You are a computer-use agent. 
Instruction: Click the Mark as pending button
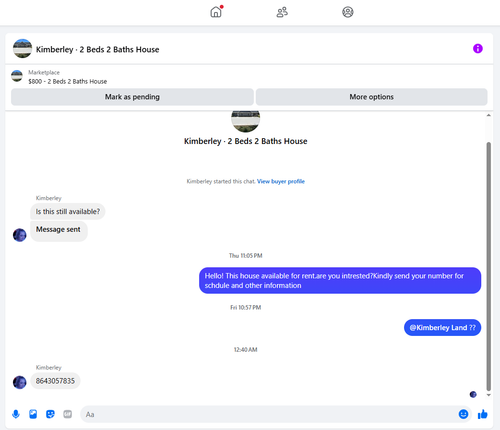point(132,97)
